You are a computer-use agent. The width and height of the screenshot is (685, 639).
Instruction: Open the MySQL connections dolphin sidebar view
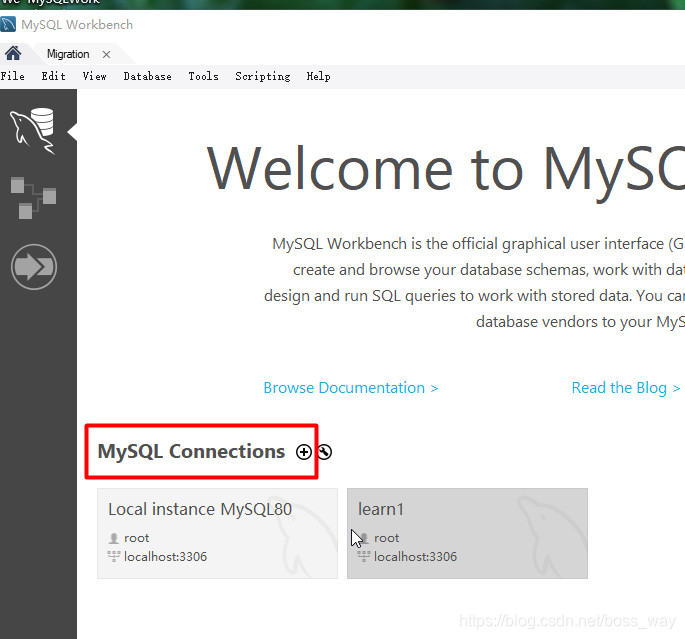pyautogui.click(x=32, y=131)
